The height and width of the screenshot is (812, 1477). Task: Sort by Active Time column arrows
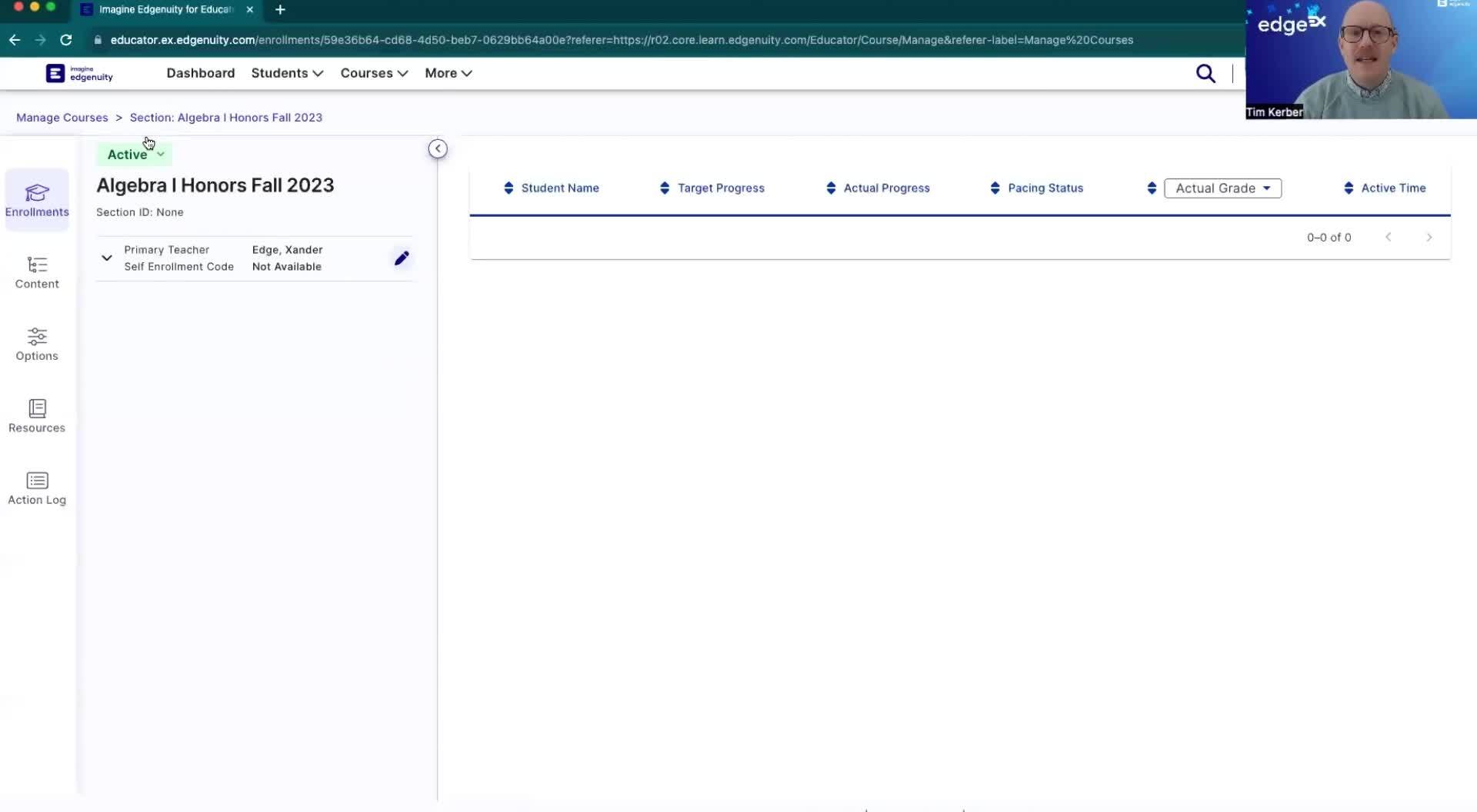tap(1349, 188)
